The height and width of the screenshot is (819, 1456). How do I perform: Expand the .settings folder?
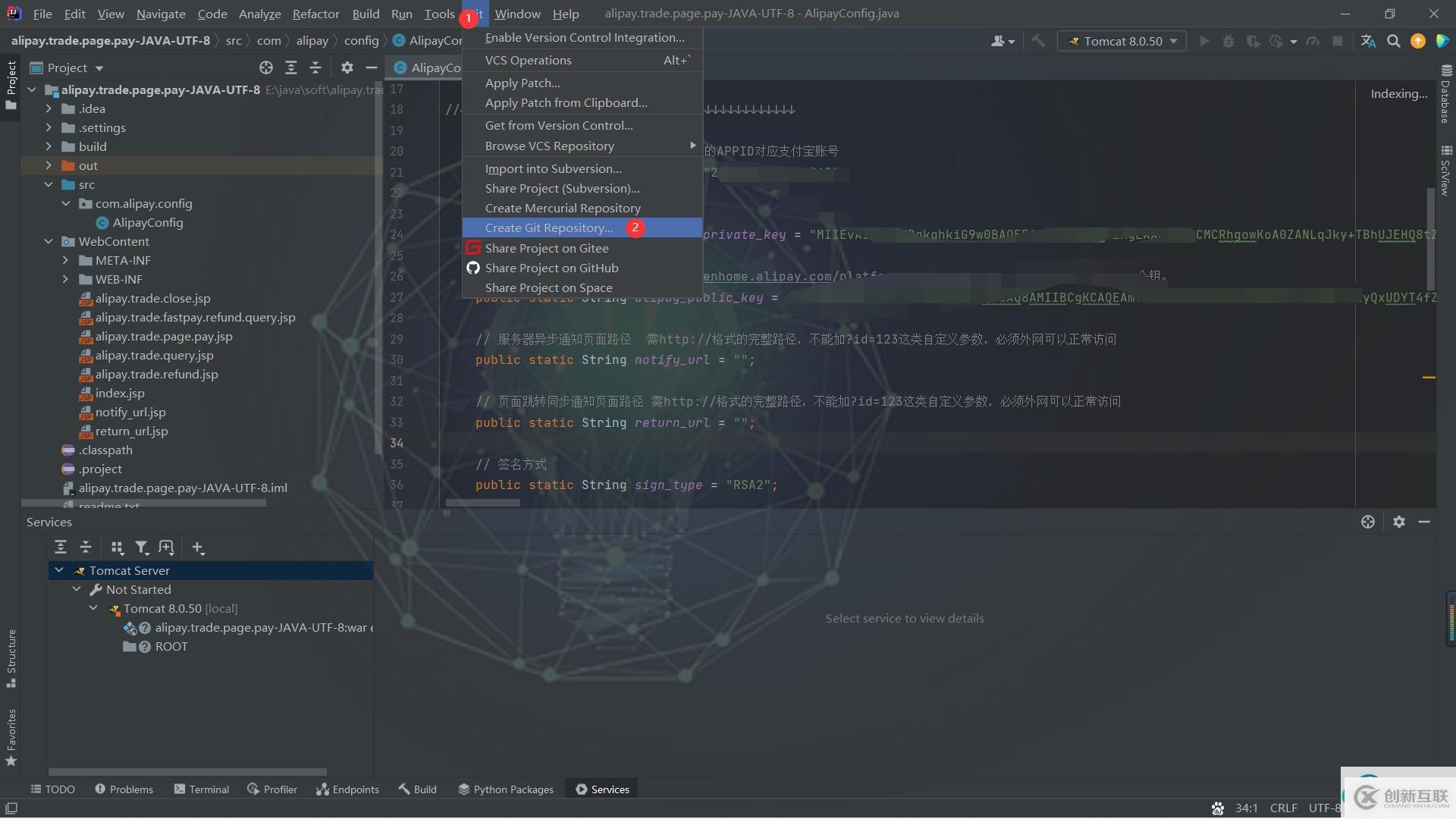click(x=49, y=127)
